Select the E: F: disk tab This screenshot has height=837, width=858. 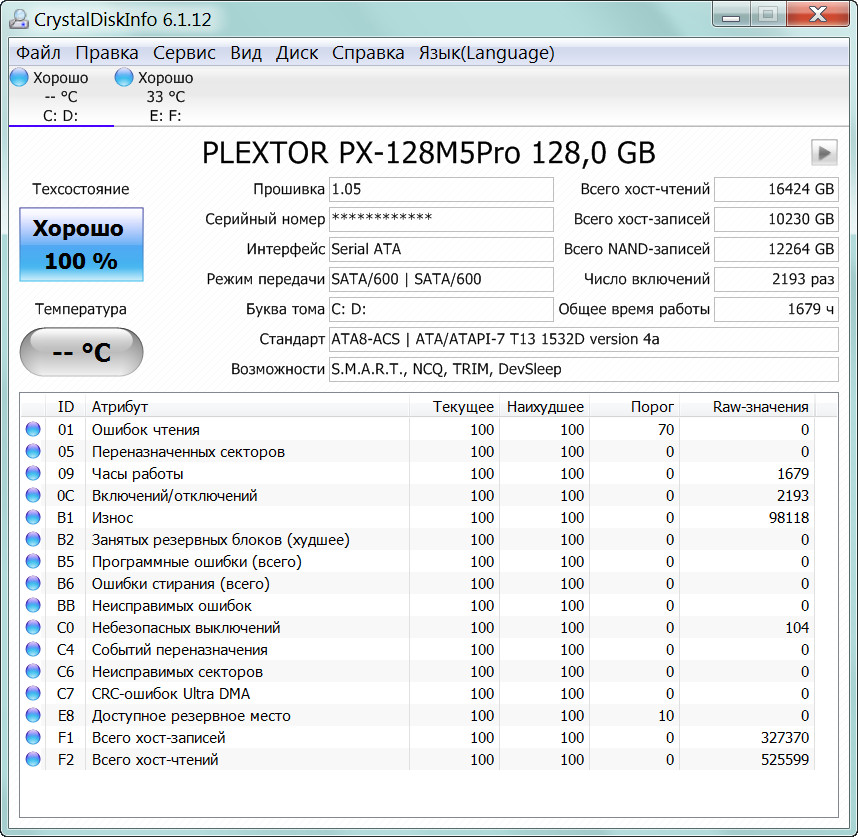coord(165,96)
